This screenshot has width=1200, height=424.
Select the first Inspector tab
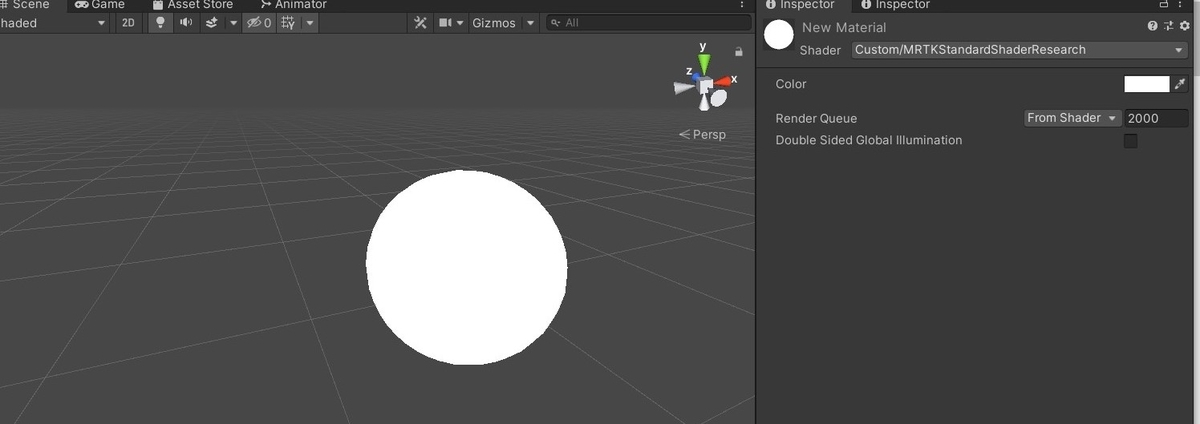800,5
